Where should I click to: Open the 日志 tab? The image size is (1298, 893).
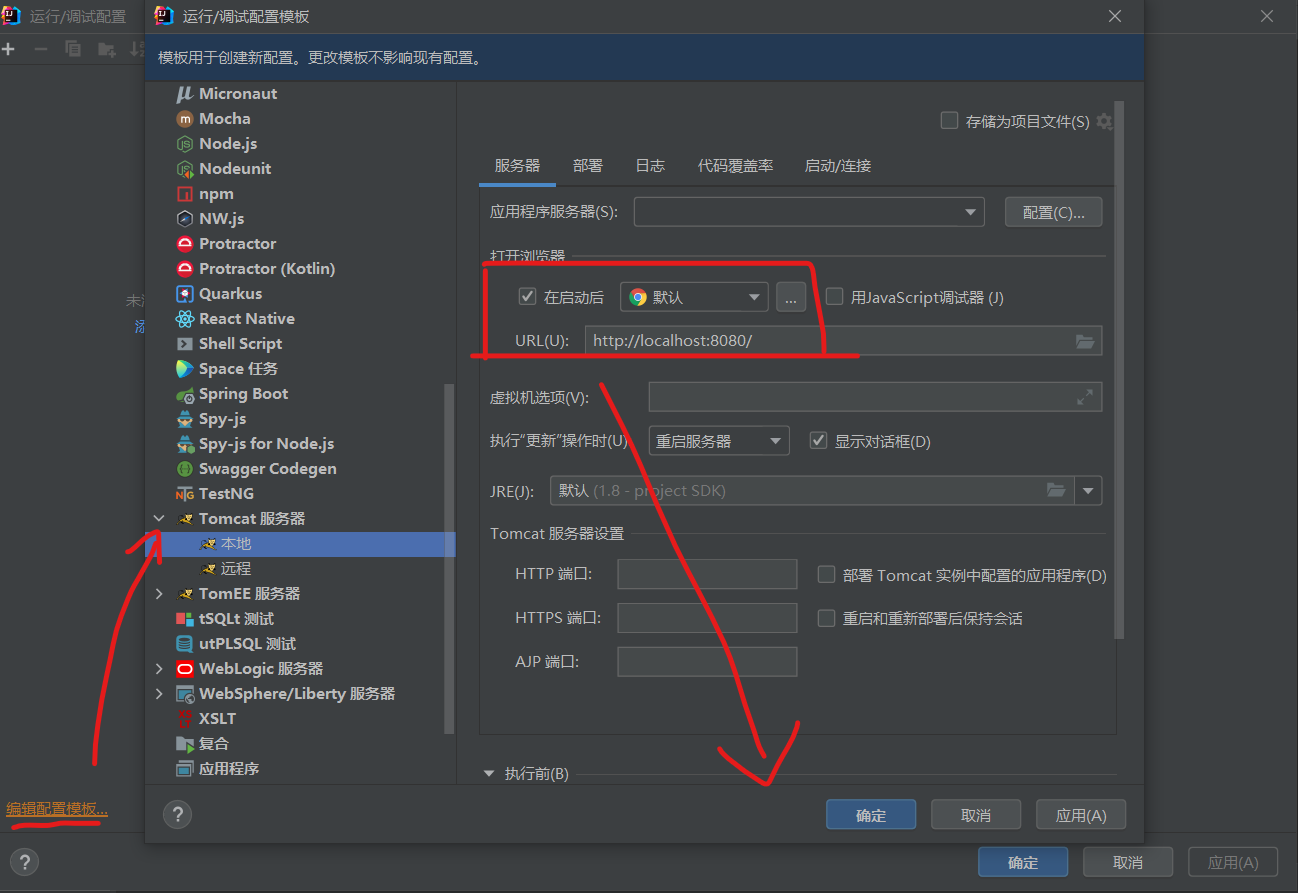point(650,166)
